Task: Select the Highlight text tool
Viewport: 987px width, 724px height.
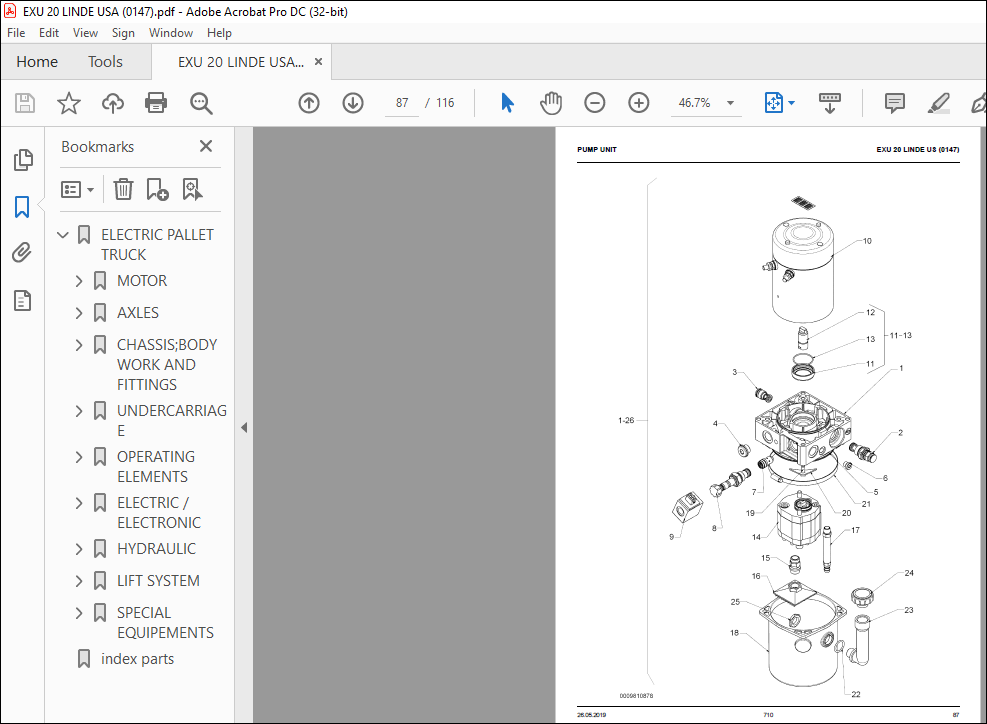Action: pos(939,103)
